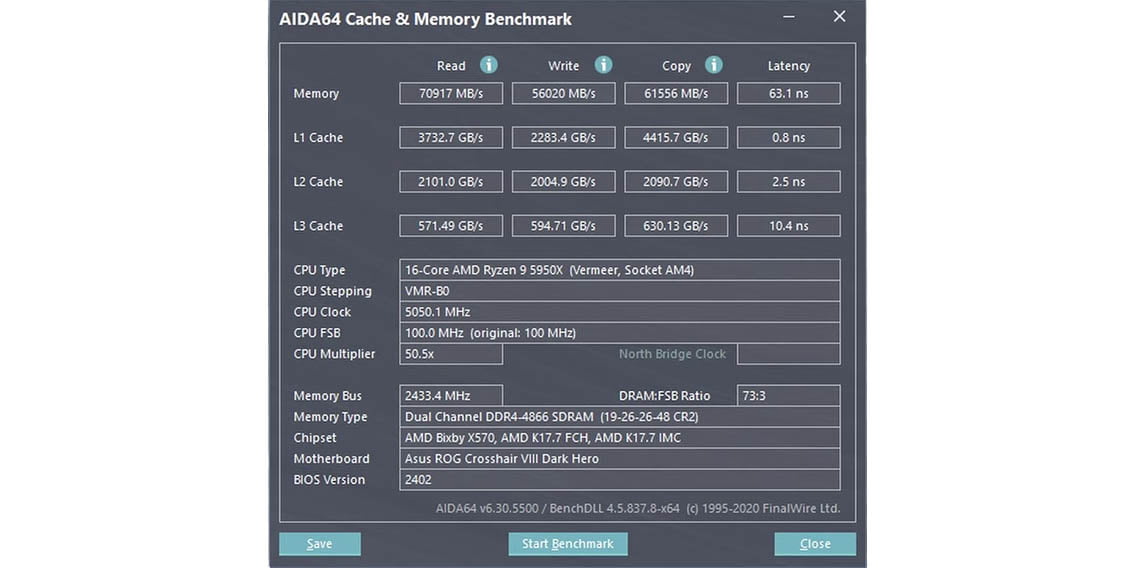The image size is (1136, 568).
Task: Click the CPU Clock label
Action: [322, 312]
